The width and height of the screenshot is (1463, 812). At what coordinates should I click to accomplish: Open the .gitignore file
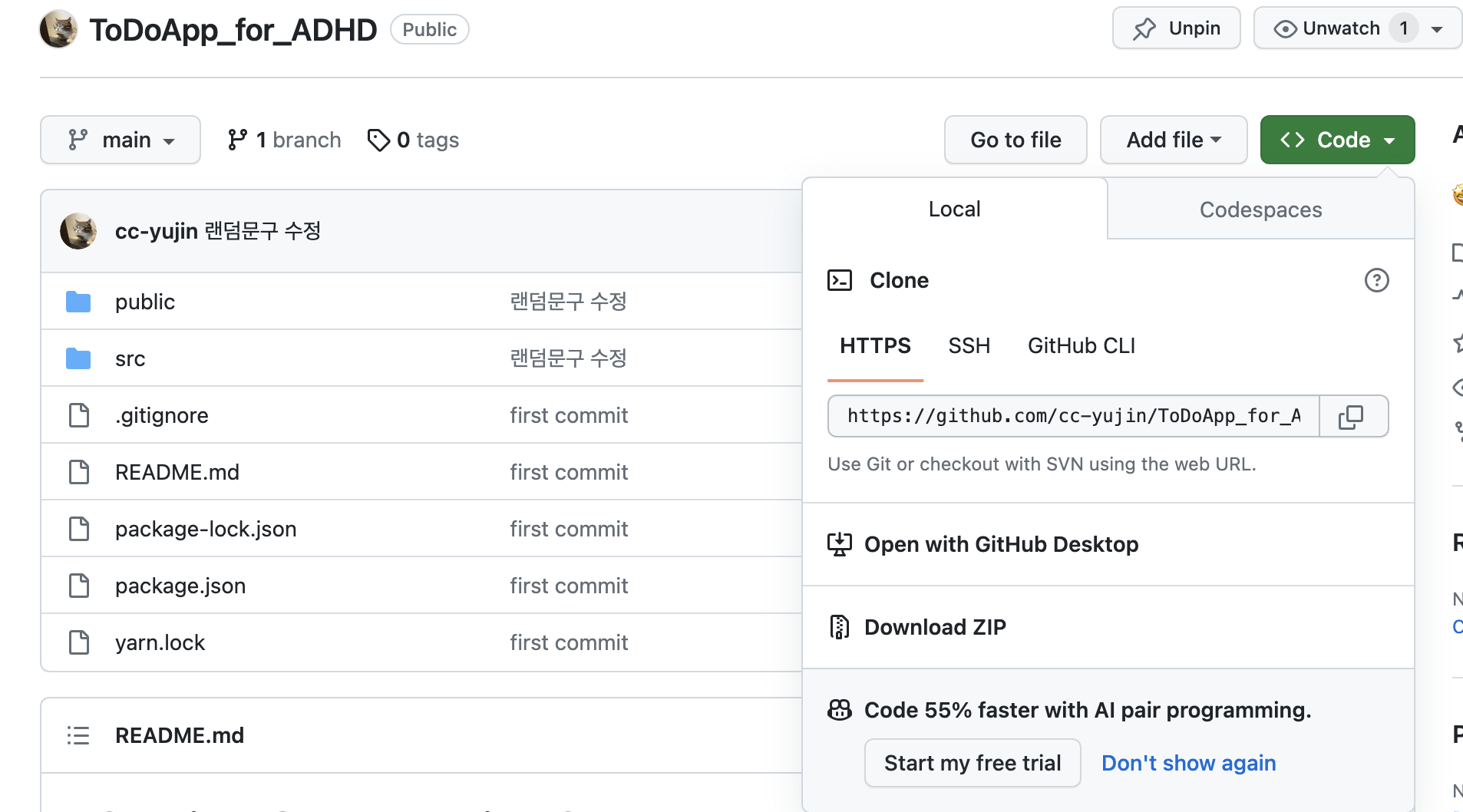(162, 415)
